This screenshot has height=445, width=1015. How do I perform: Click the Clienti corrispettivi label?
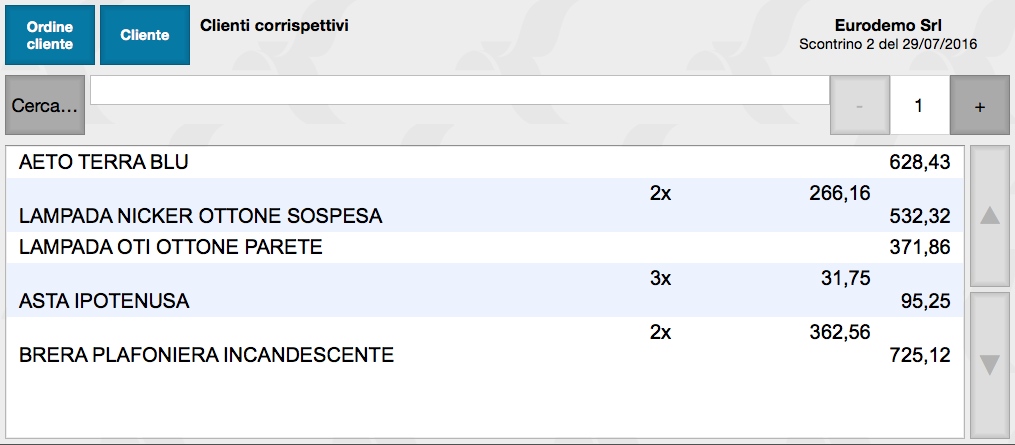(274, 23)
